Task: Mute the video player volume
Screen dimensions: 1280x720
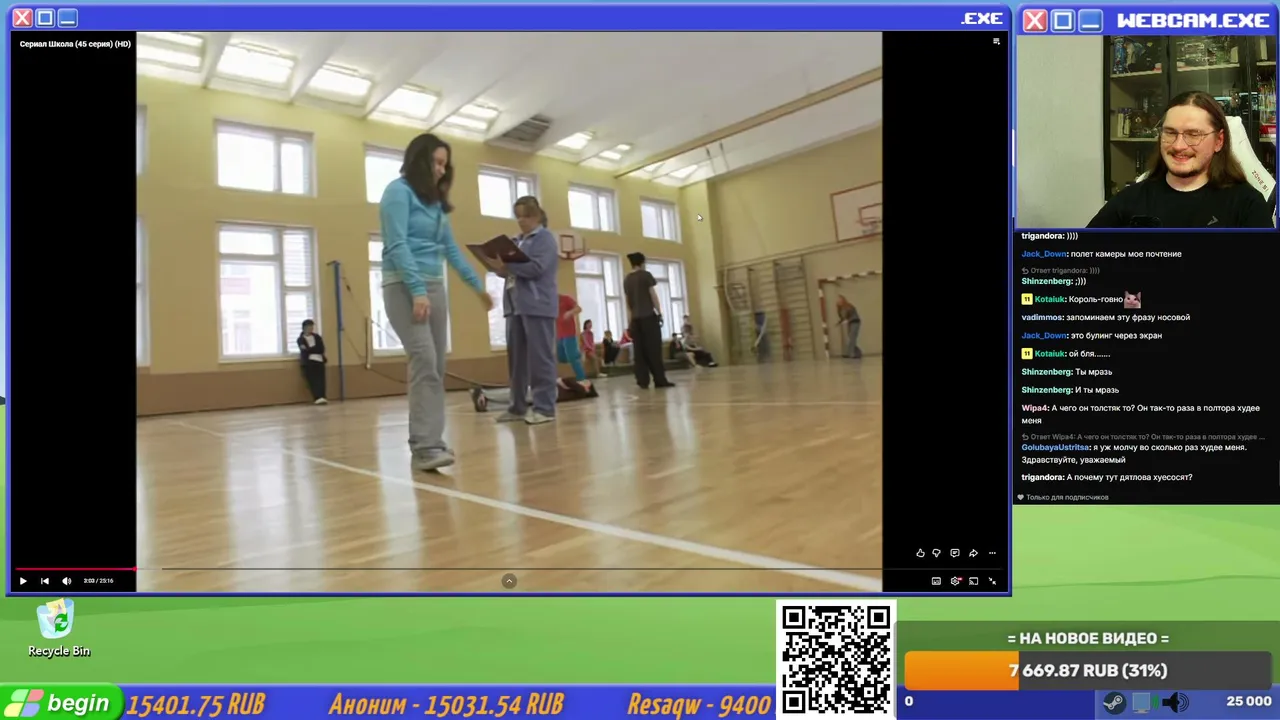Action: (x=67, y=581)
